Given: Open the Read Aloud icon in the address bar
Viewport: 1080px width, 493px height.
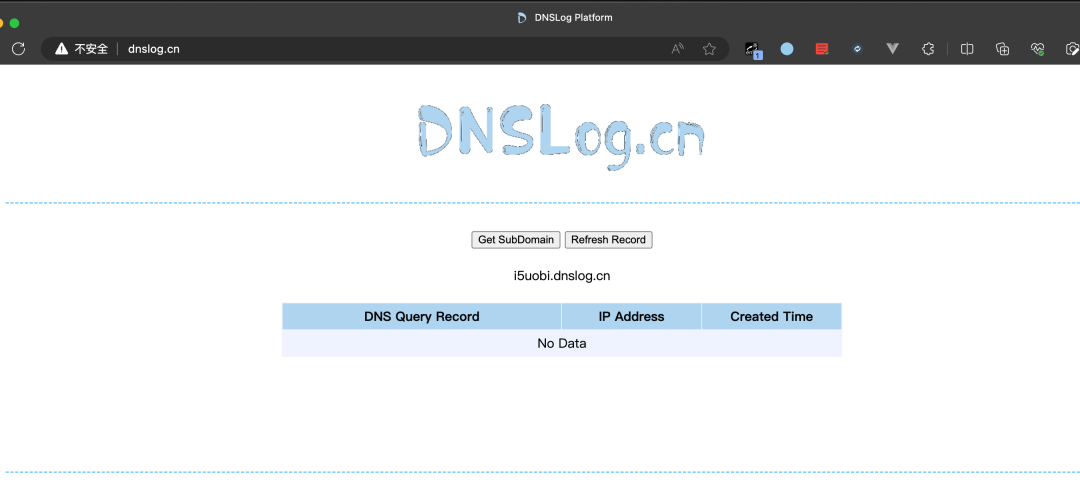Looking at the screenshot, I should [x=678, y=49].
